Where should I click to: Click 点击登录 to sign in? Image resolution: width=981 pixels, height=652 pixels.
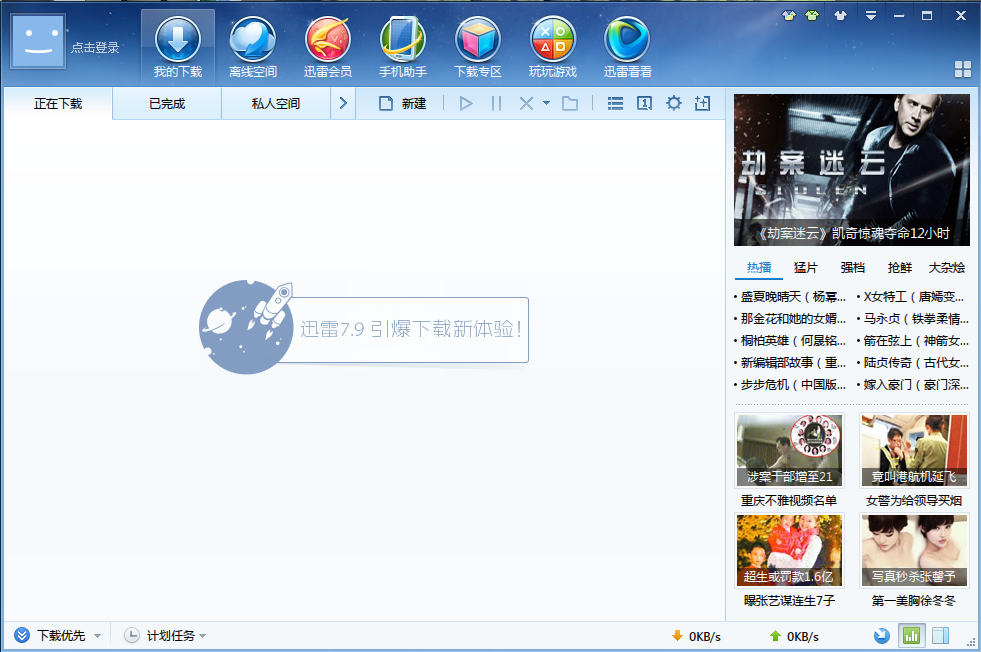pos(95,47)
